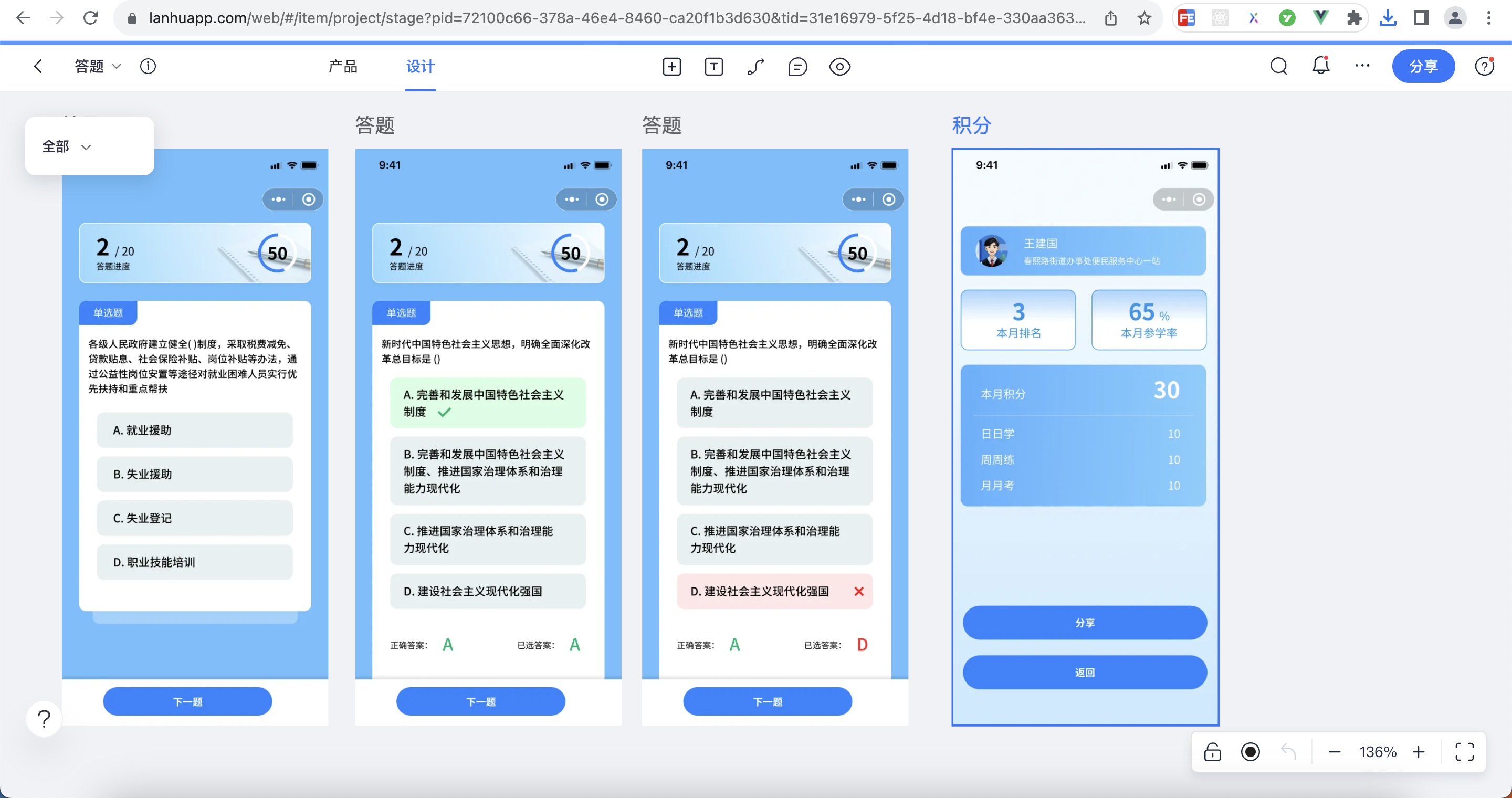Click the plus zoom in control
The image size is (1512, 798).
[x=1419, y=752]
